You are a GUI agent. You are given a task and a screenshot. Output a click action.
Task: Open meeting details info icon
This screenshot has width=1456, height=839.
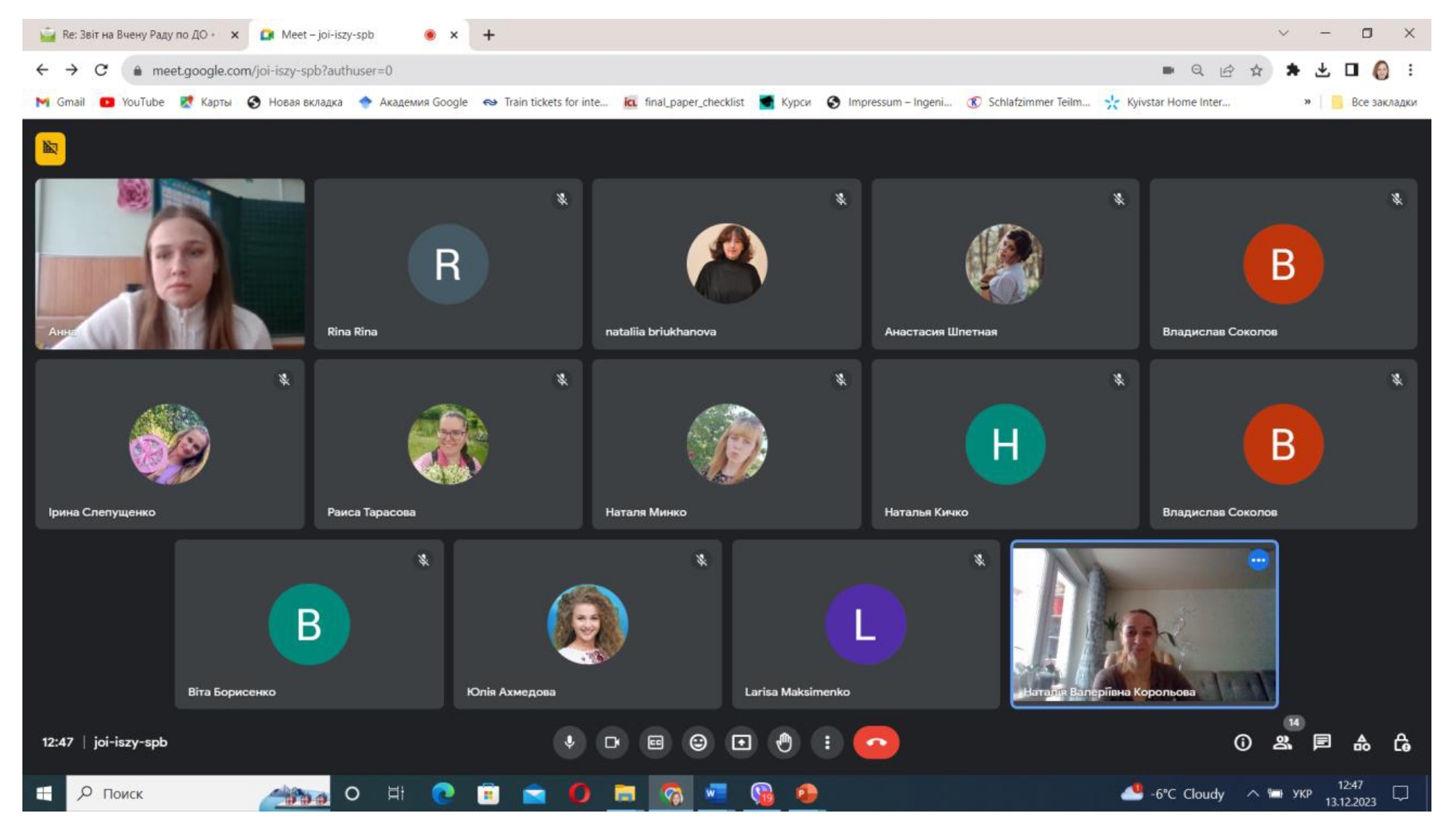(x=1243, y=742)
